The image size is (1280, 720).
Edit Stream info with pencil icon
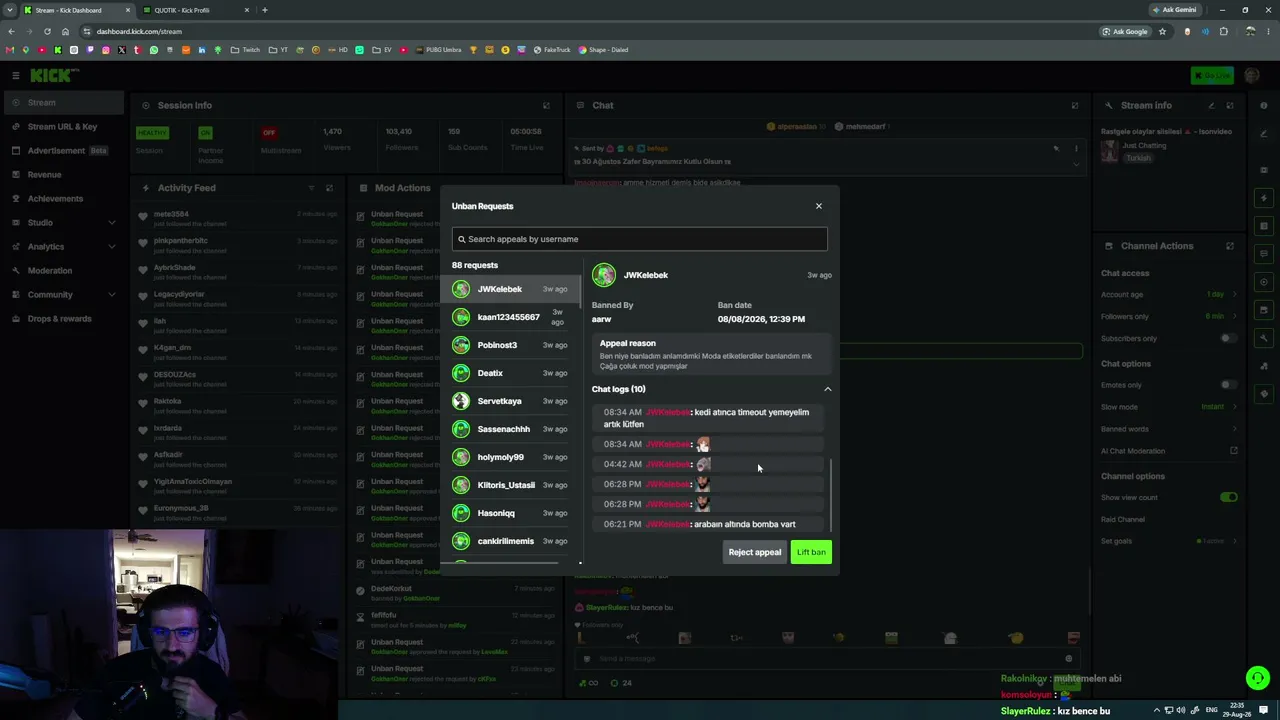[x=1211, y=105]
